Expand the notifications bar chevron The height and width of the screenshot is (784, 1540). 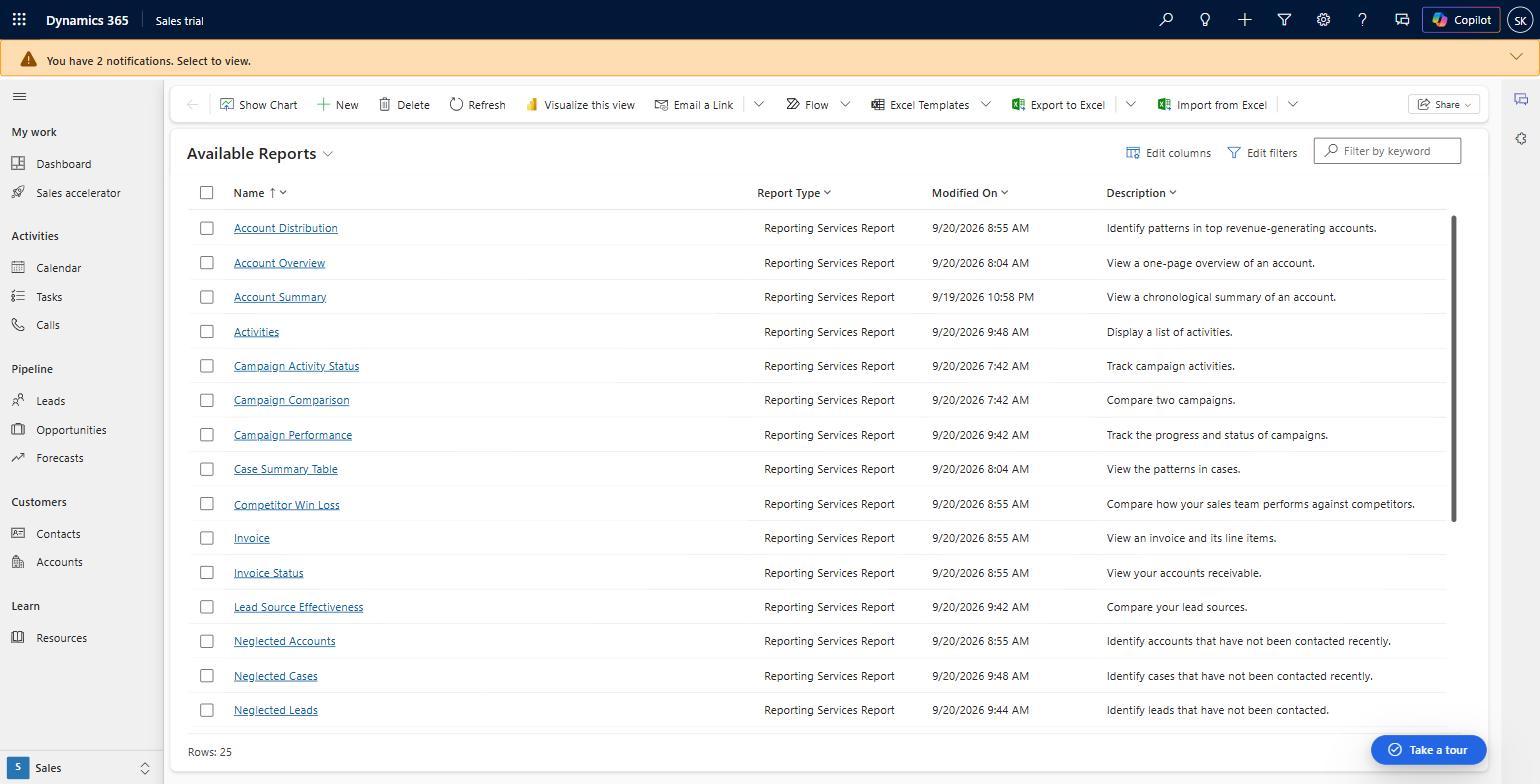(1517, 58)
